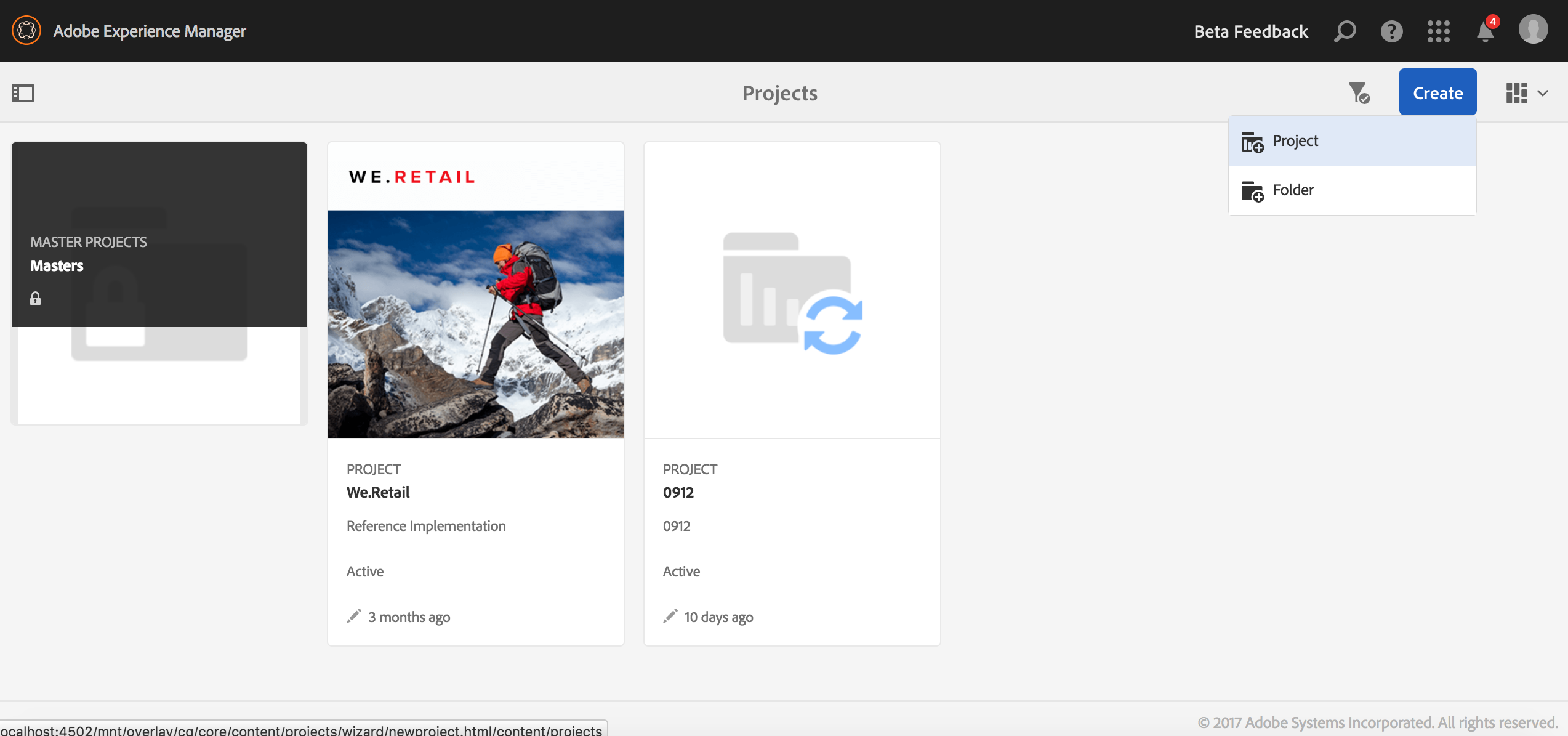Open the We.Retail hiker thumbnail
Image resolution: width=1568 pixels, height=736 pixels.
(x=475, y=323)
